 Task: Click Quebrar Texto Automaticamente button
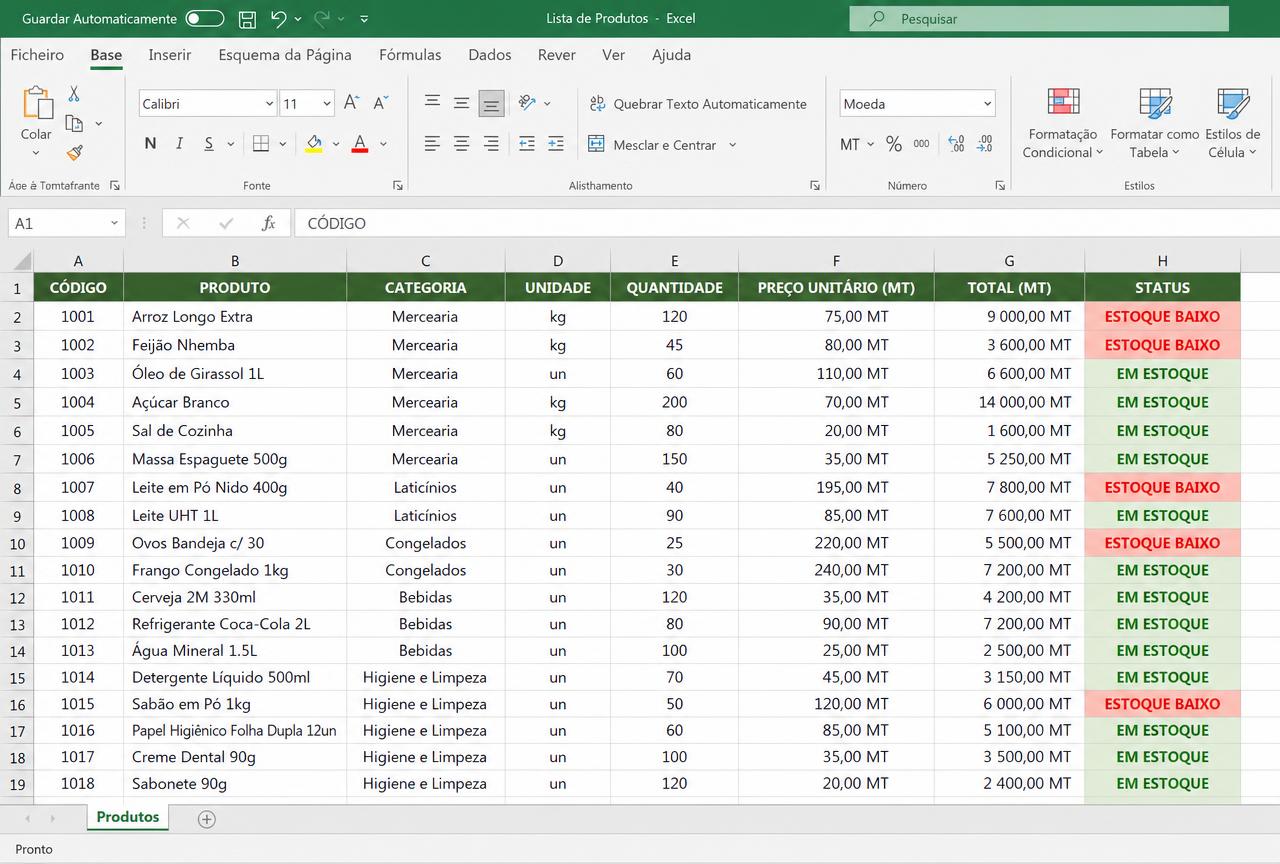(697, 104)
